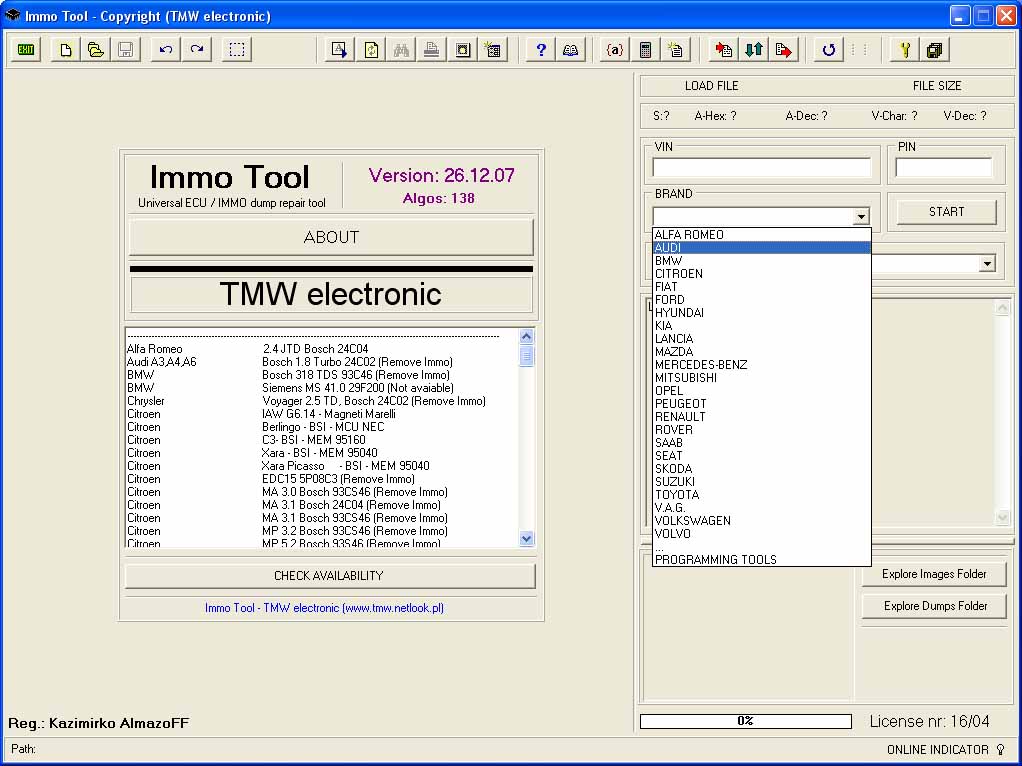Click the blue circular reload icon

(x=828, y=50)
